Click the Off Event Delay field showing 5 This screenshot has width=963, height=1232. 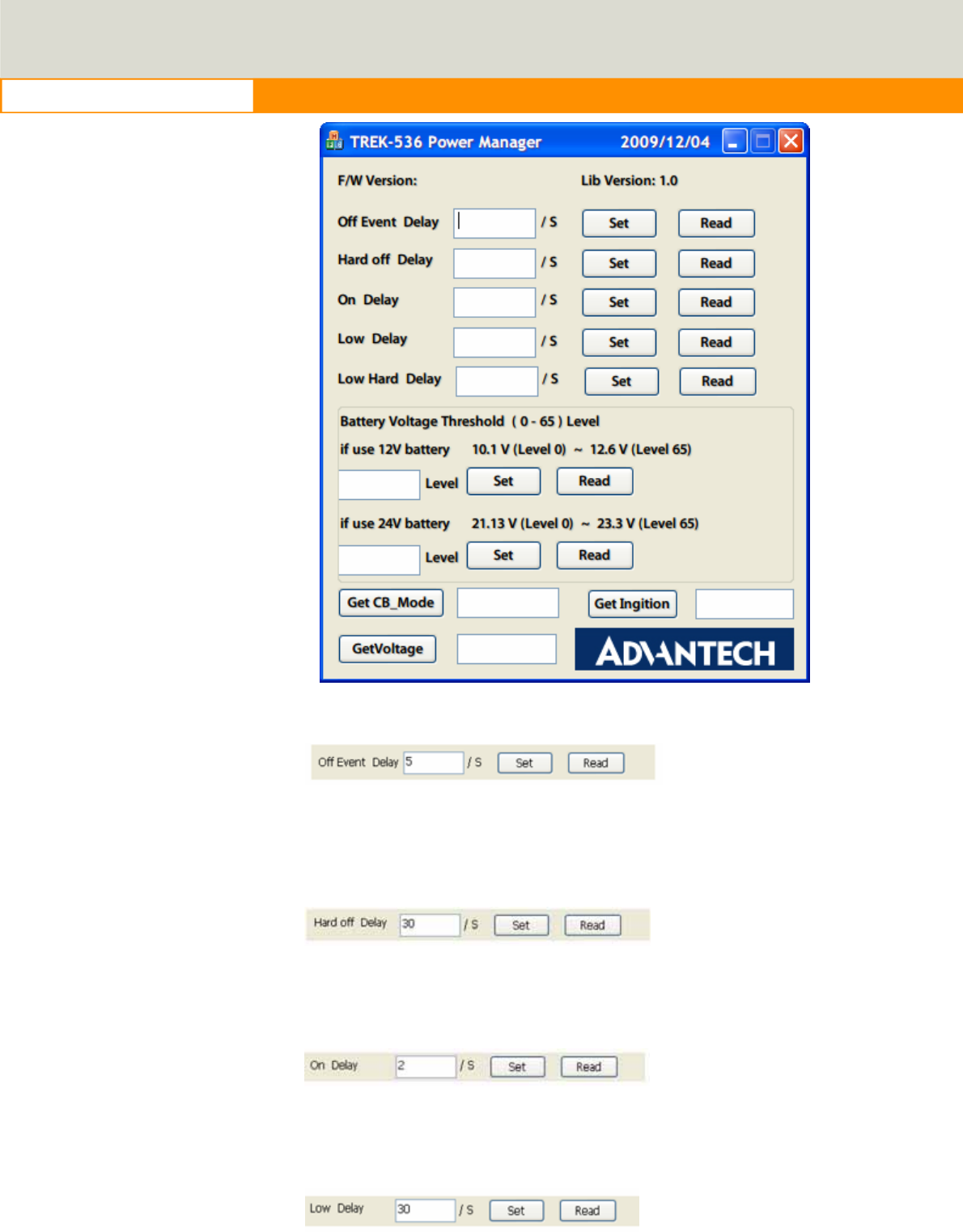coord(434,763)
